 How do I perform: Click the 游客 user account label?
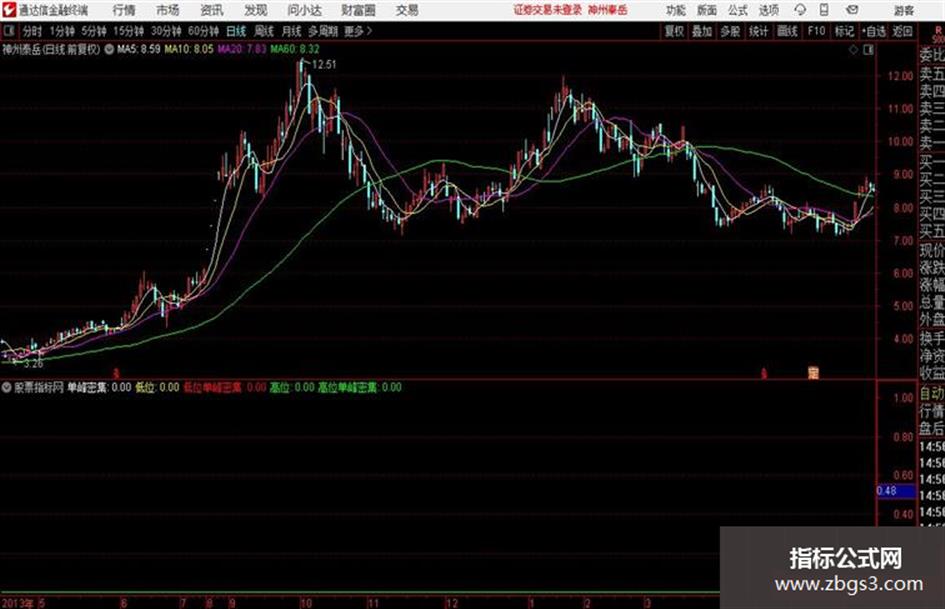coord(904,10)
